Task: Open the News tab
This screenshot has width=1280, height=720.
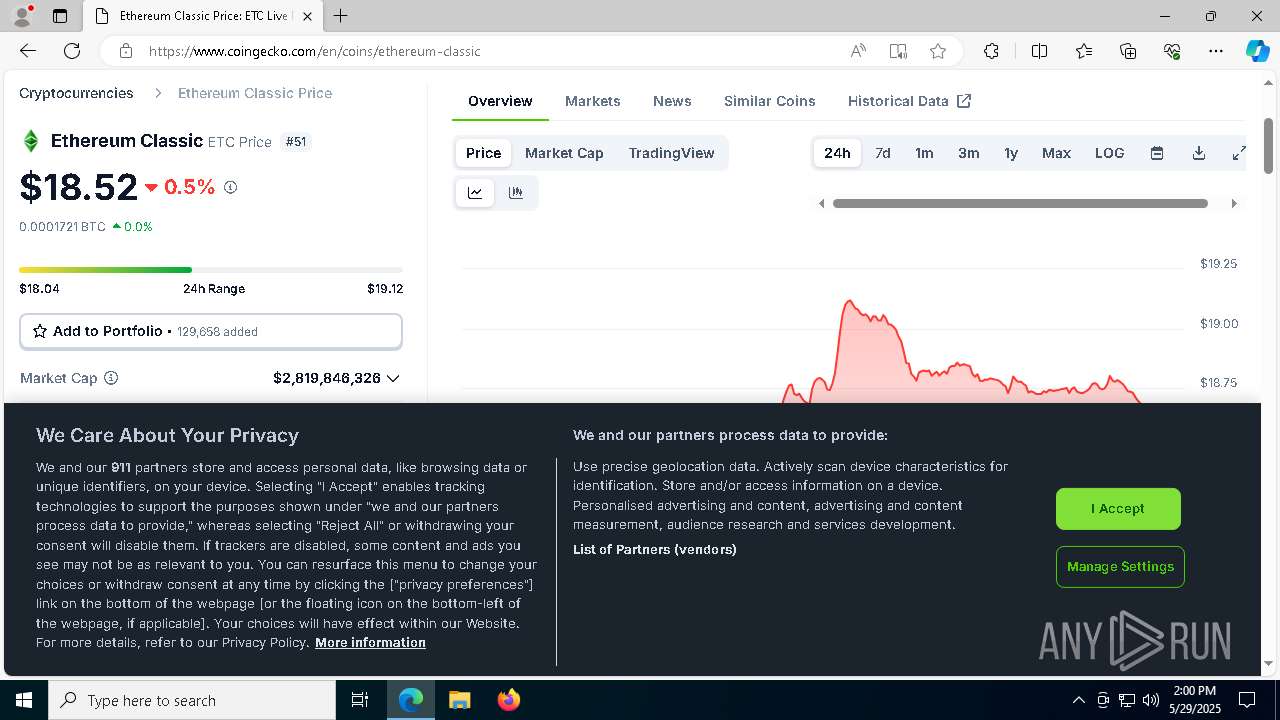Action: click(672, 101)
